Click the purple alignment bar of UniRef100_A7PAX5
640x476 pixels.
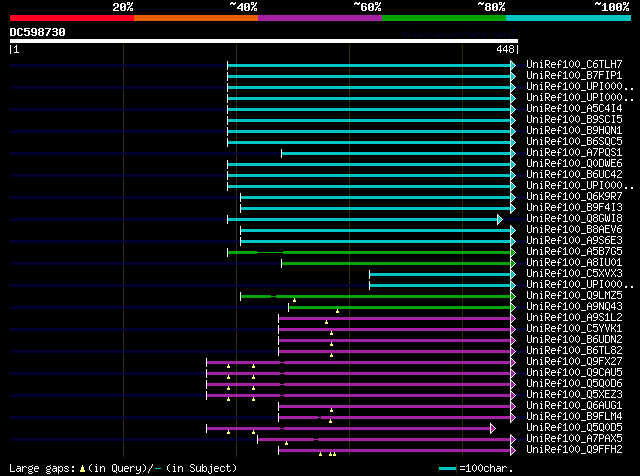[384, 440]
